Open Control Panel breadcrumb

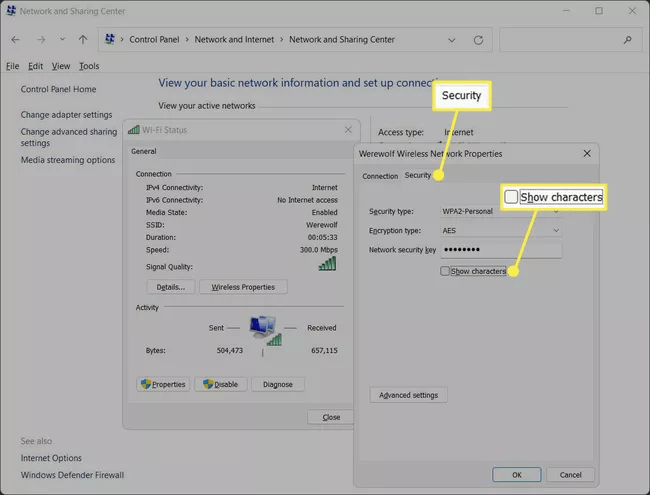click(x=154, y=40)
